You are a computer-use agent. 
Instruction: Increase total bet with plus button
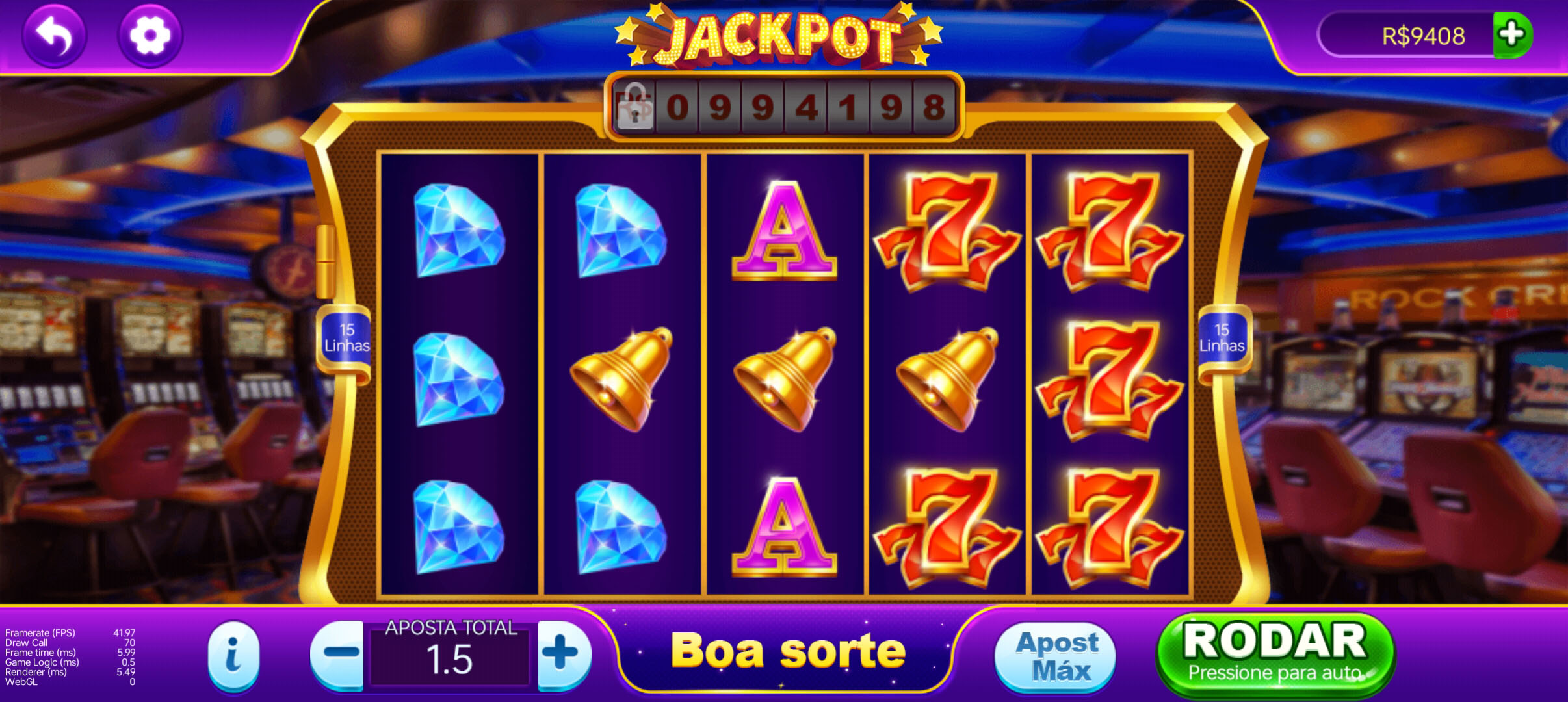click(x=564, y=653)
